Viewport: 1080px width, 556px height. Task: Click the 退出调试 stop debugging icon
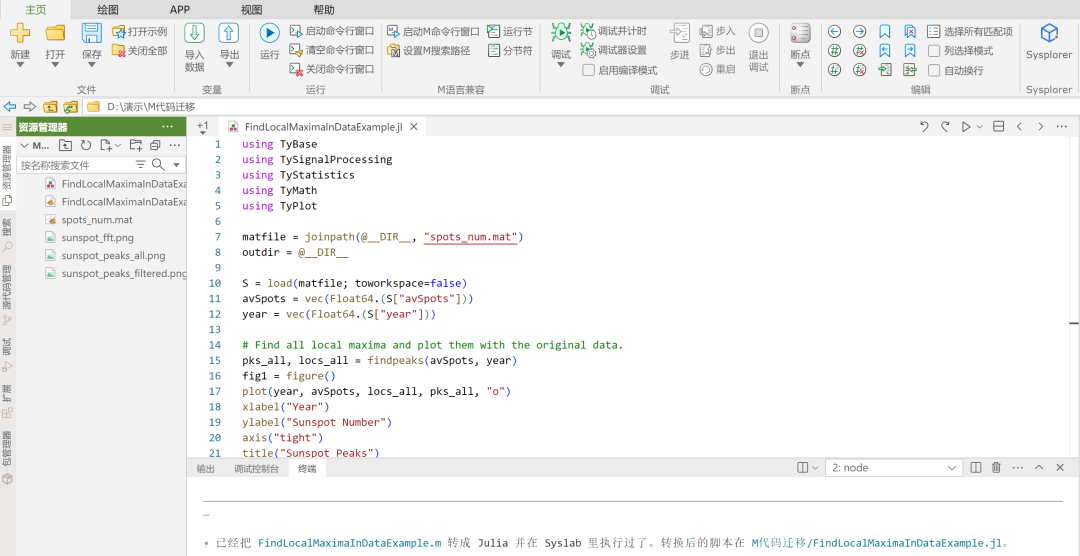758,33
